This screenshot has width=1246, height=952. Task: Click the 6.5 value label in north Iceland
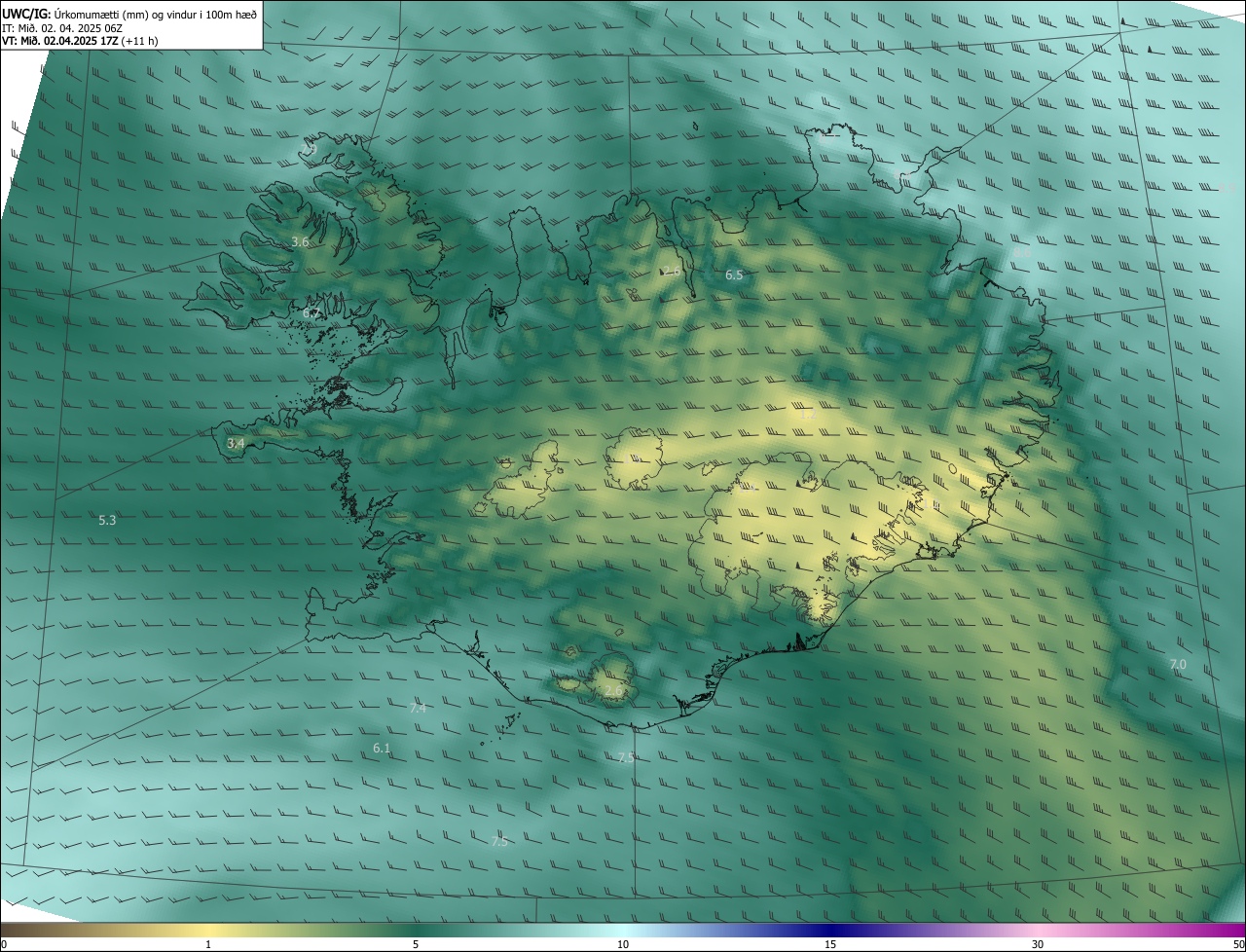click(x=734, y=275)
